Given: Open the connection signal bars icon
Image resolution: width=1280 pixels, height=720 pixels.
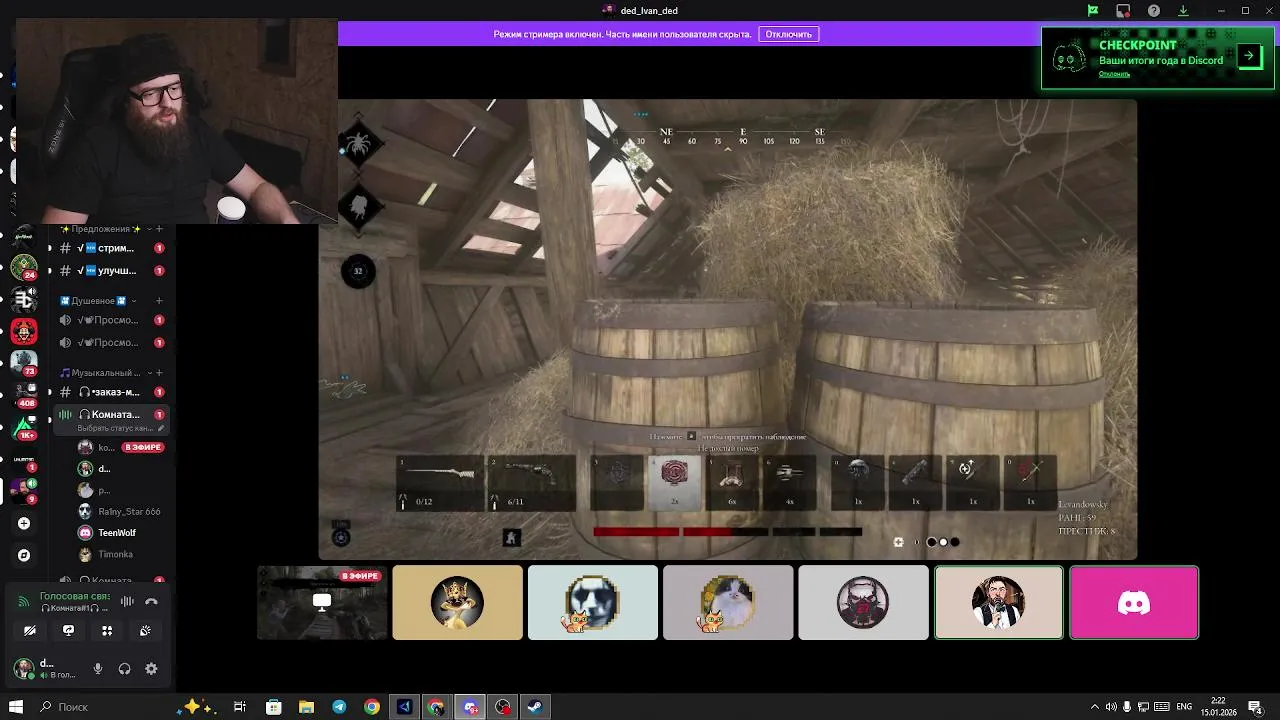Looking at the screenshot, I should (24, 601).
